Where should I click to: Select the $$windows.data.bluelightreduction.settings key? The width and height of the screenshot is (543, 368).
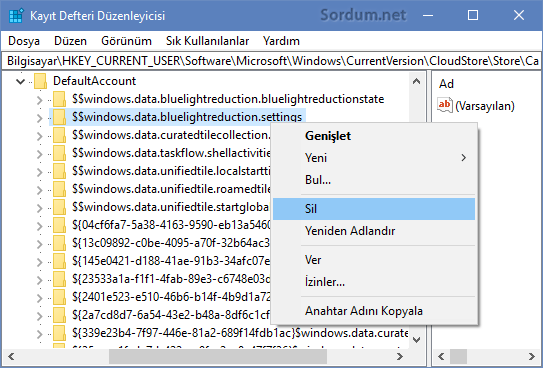(x=187, y=117)
